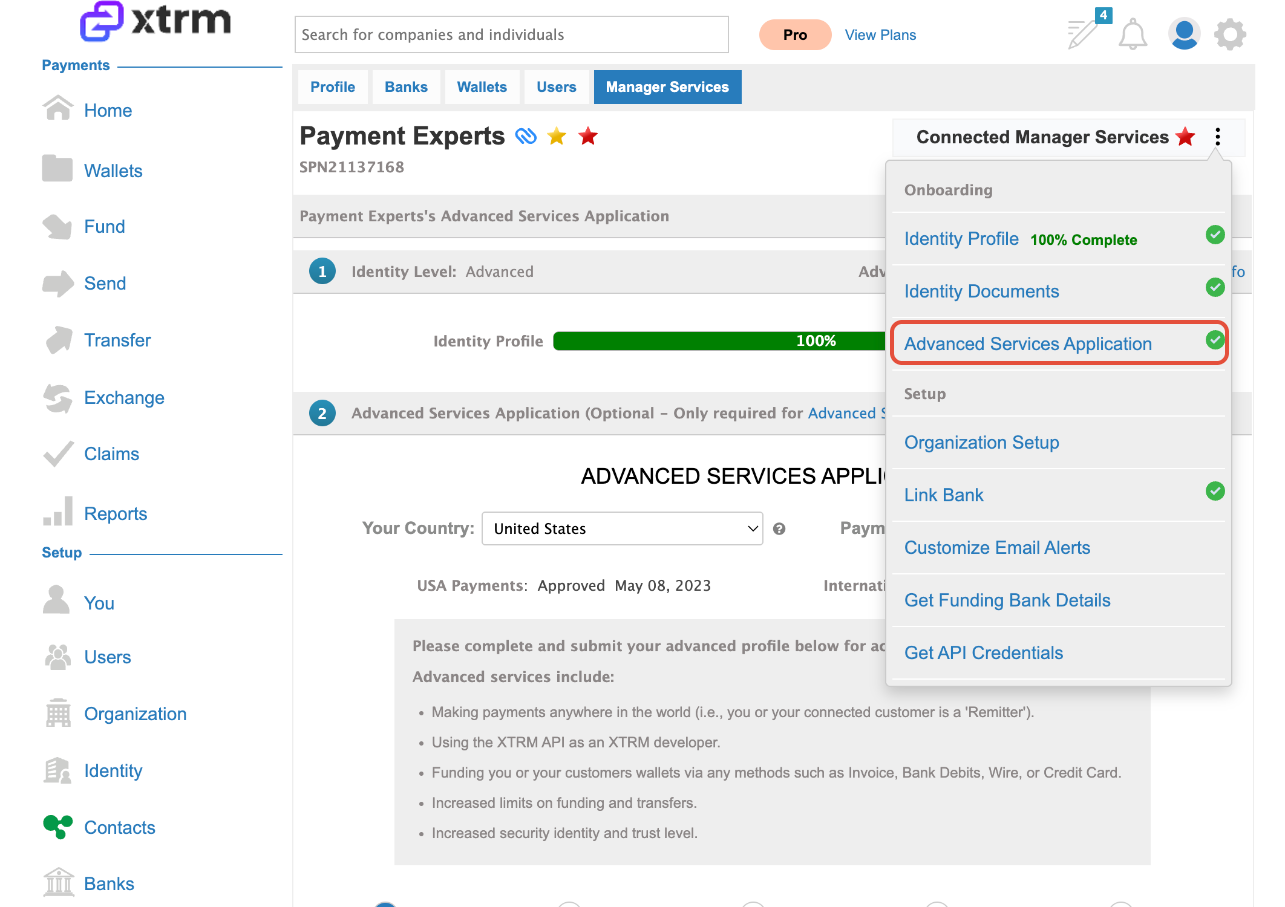1285x907 pixels.
Task: Open the three-dot menu for Connected Manager Services
Action: coord(1217,137)
